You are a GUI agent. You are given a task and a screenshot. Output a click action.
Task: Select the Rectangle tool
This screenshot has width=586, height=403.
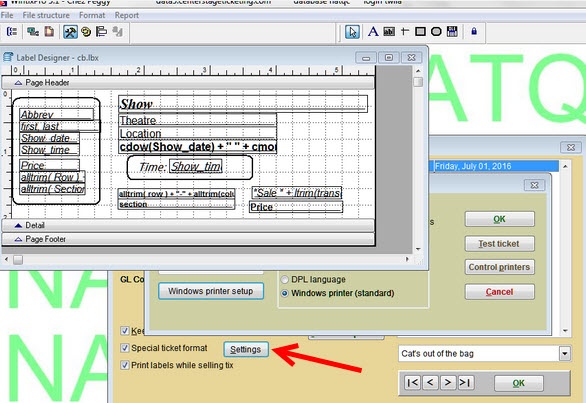[420, 32]
